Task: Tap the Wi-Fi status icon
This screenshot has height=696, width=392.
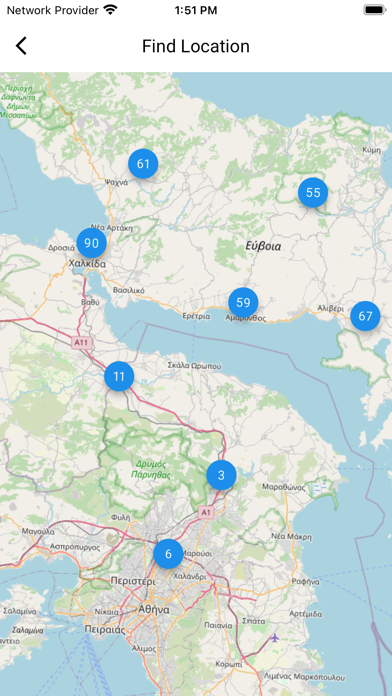Action: click(110, 10)
